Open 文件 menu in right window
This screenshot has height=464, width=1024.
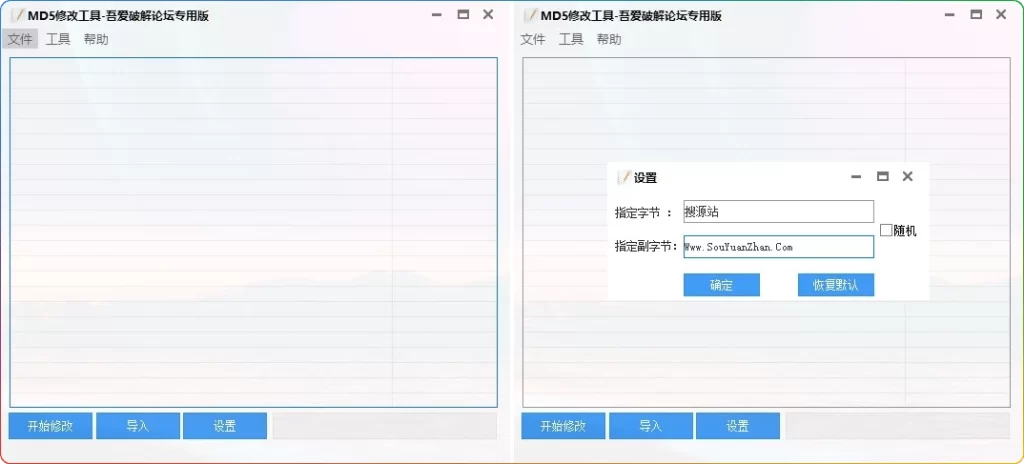[533, 39]
